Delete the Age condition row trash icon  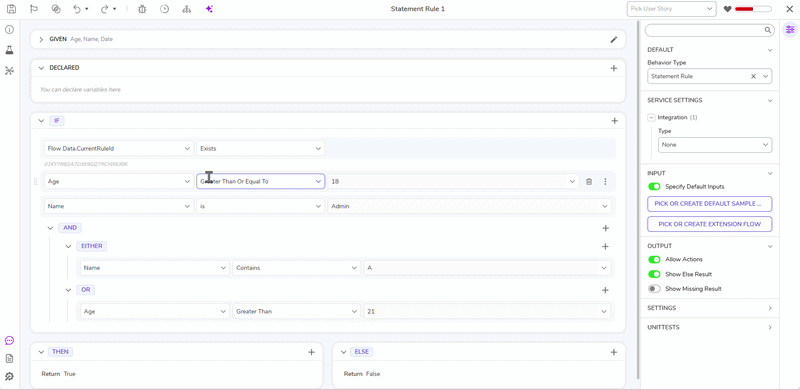coord(589,181)
